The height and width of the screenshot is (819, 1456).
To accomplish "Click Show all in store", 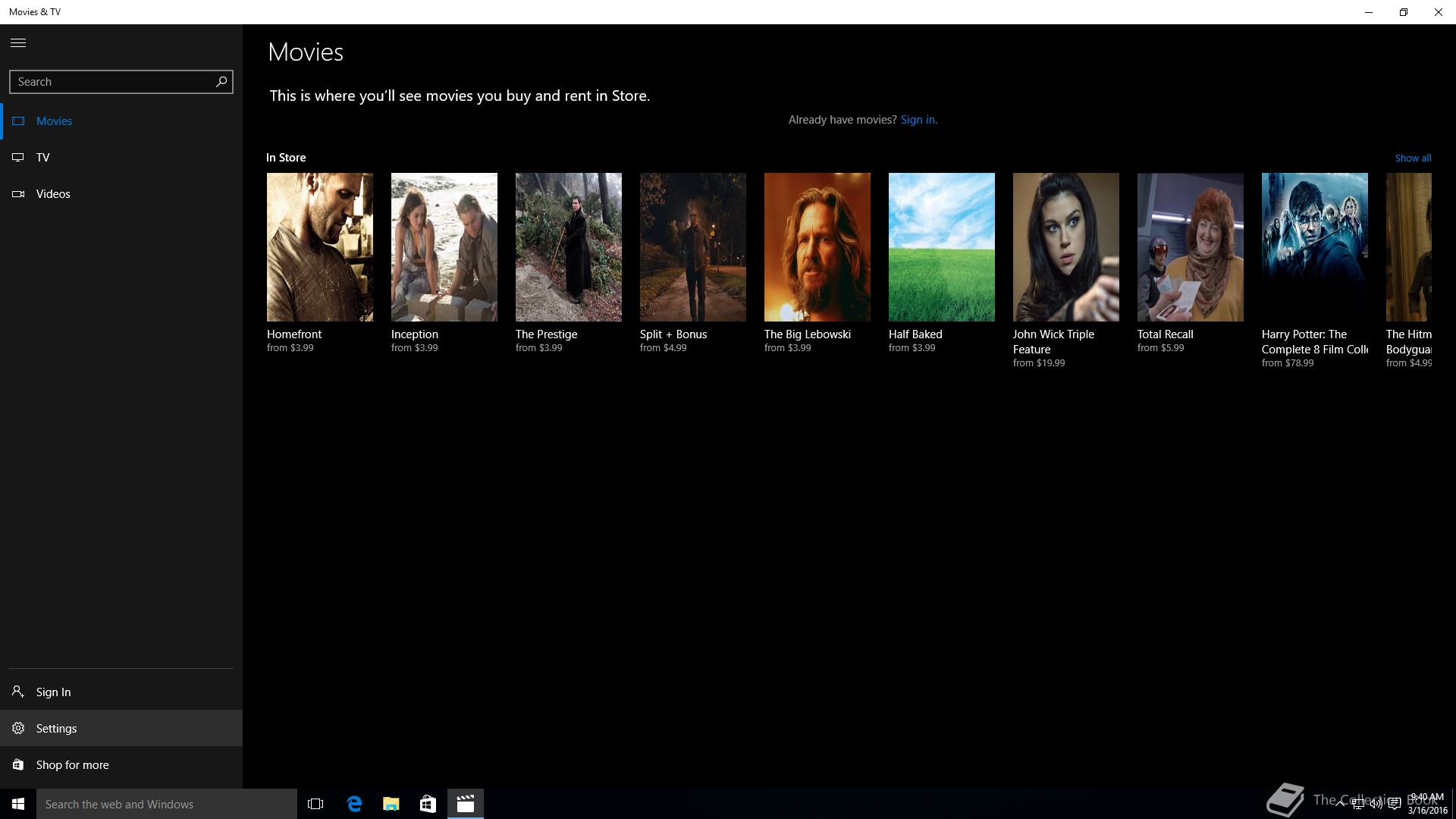I will 1413,158.
